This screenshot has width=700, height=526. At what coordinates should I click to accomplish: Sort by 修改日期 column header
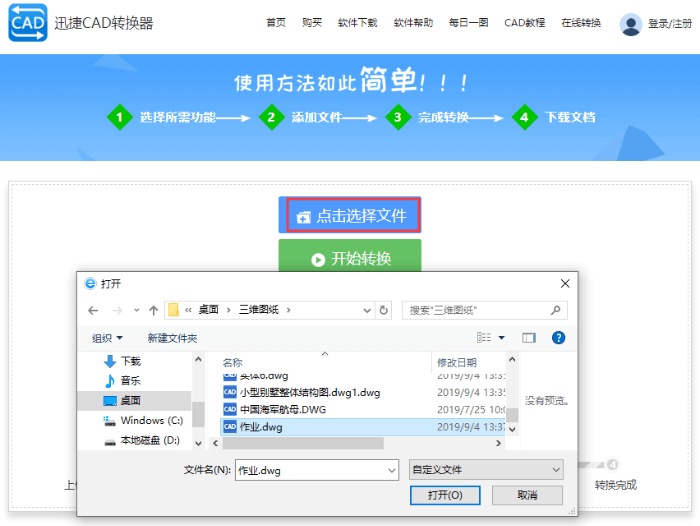point(457,363)
